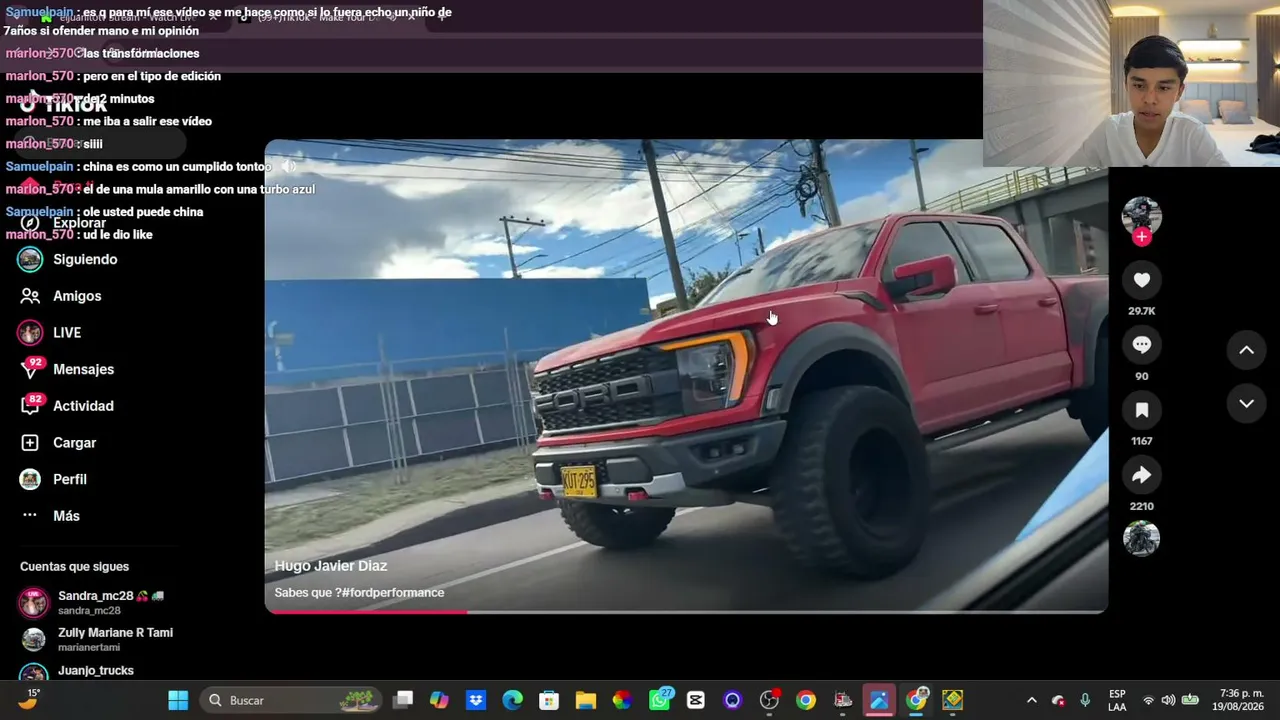Share the video with arrow icon
1280x720 pixels.
pyautogui.click(x=1141, y=475)
